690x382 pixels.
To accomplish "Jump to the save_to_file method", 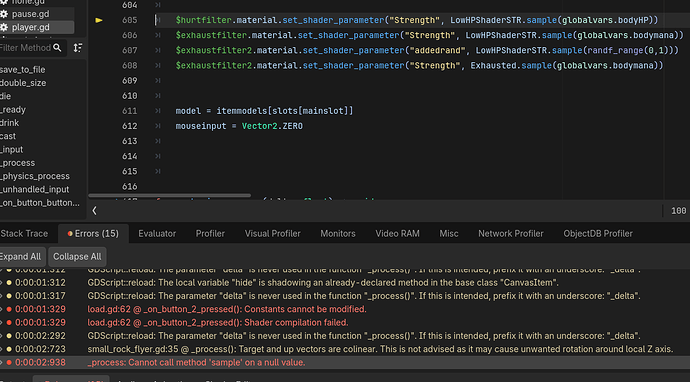I will (x=22, y=70).
